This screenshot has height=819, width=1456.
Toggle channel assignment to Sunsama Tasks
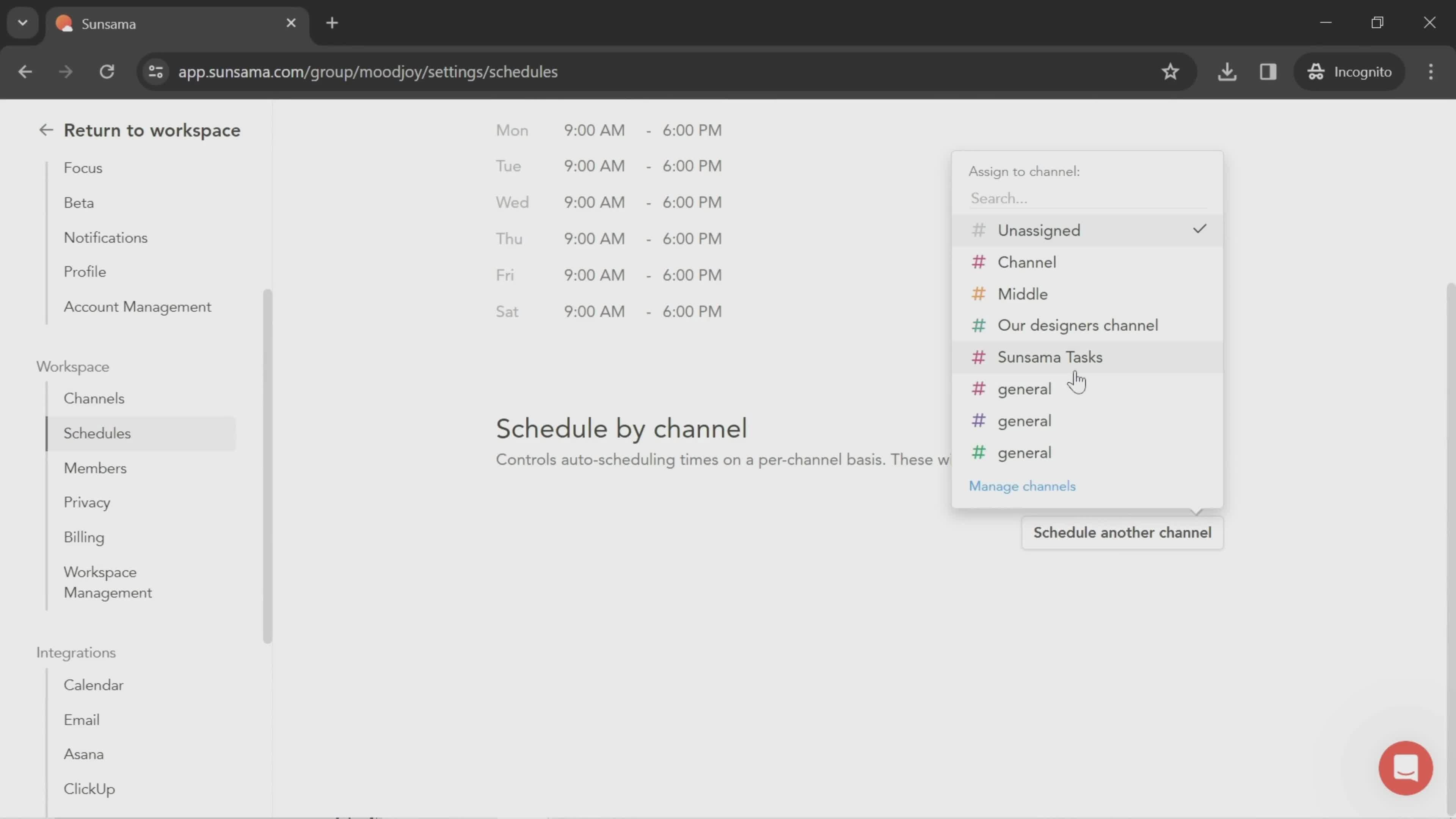[x=1050, y=357]
